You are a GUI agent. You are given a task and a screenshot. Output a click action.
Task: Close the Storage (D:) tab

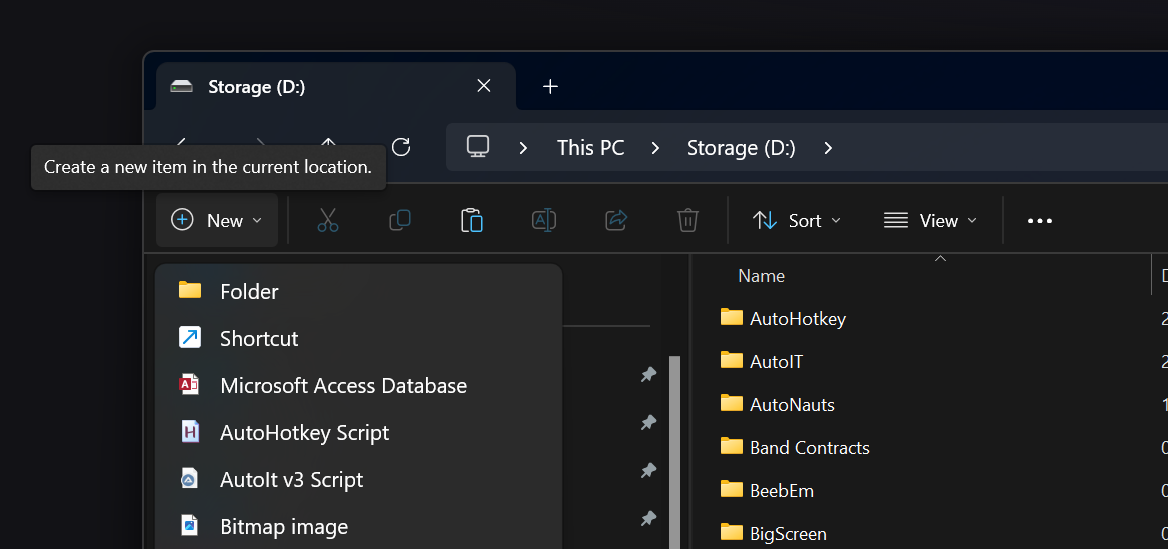tap(483, 86)
